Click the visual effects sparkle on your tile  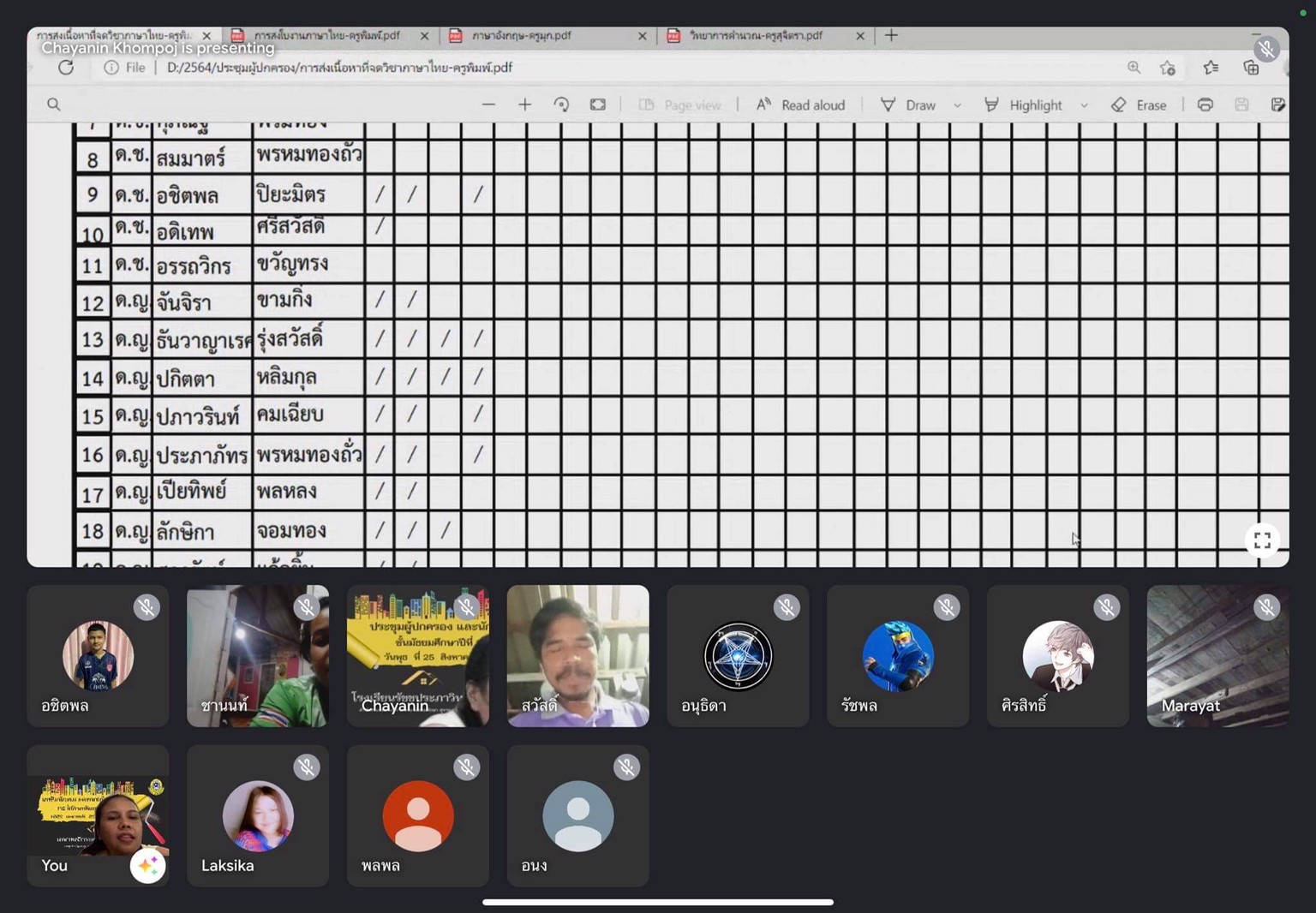[x=147, y=866]
